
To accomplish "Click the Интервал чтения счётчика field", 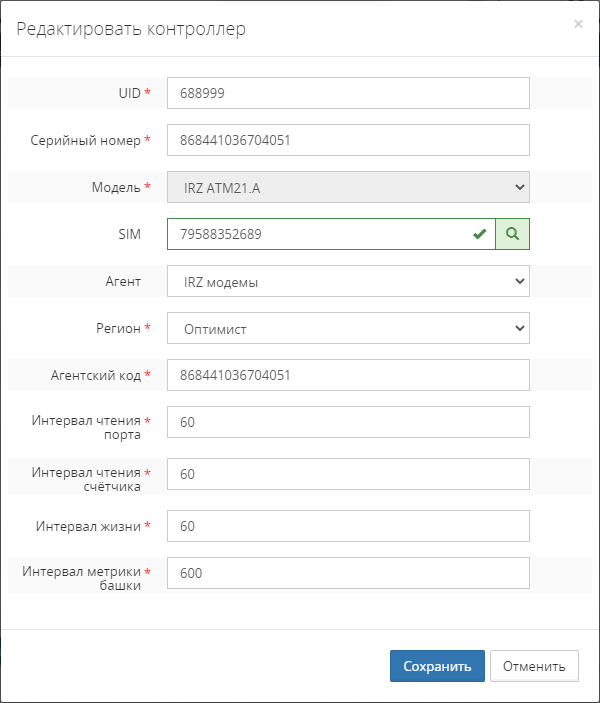I will coord(348,474).
